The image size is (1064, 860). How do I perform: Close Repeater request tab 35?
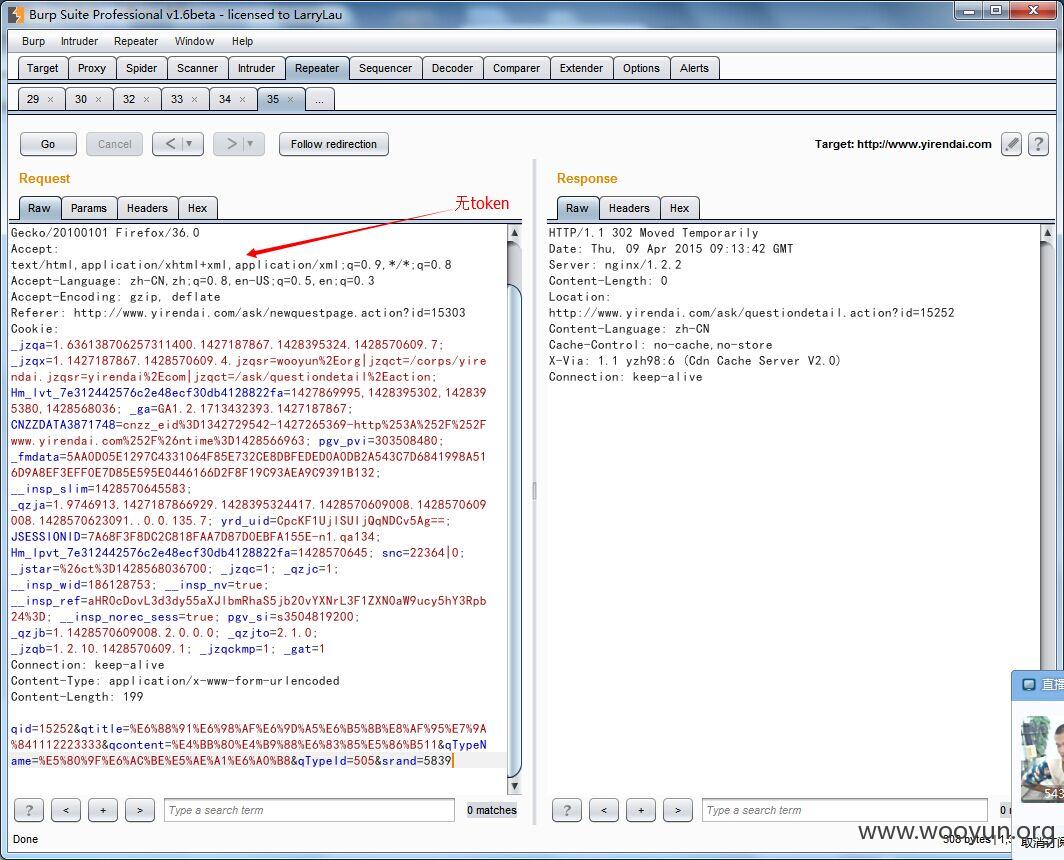click(290, 100)
